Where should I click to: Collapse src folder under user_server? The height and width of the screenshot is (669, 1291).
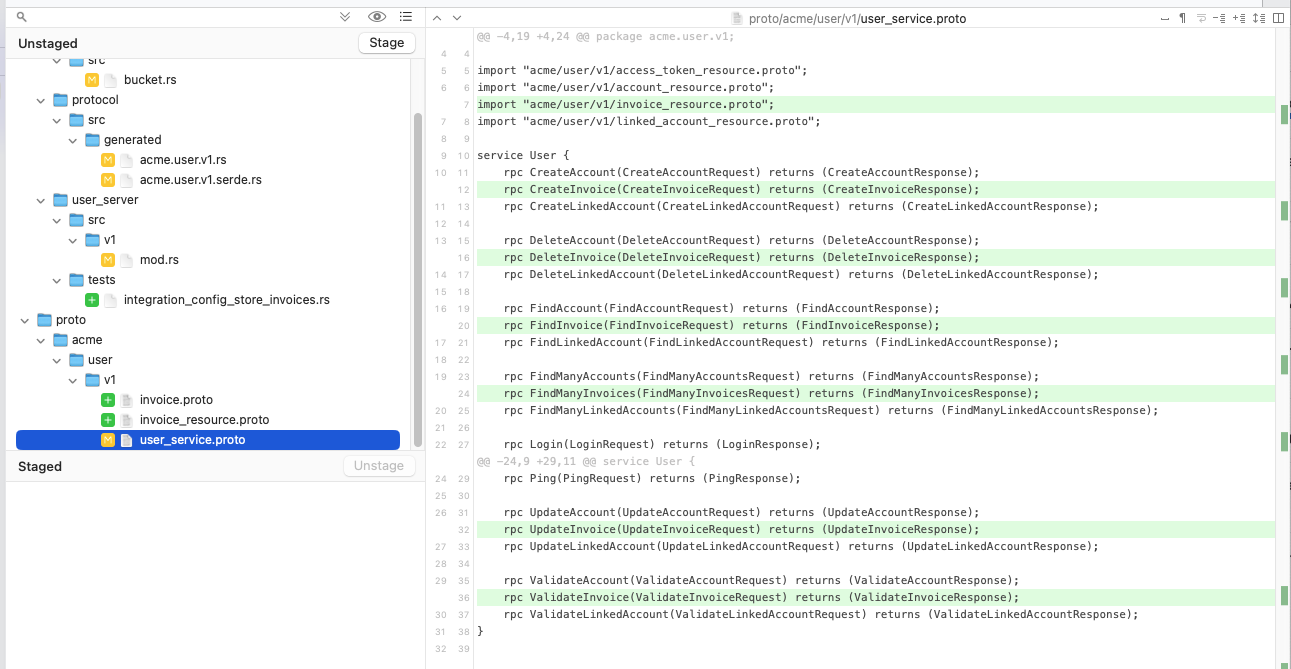pyautogui.click(x=57, y=220)
